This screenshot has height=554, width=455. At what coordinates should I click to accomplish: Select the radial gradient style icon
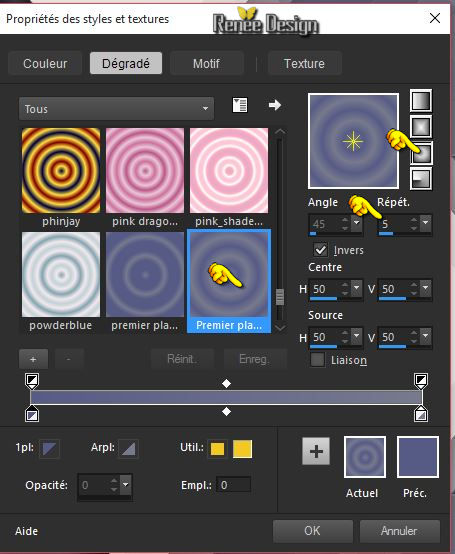[421, 179]
